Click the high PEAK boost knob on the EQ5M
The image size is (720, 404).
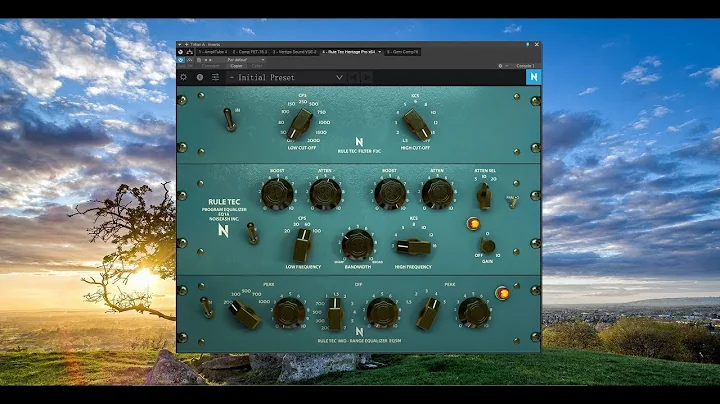tap(474, 312)
